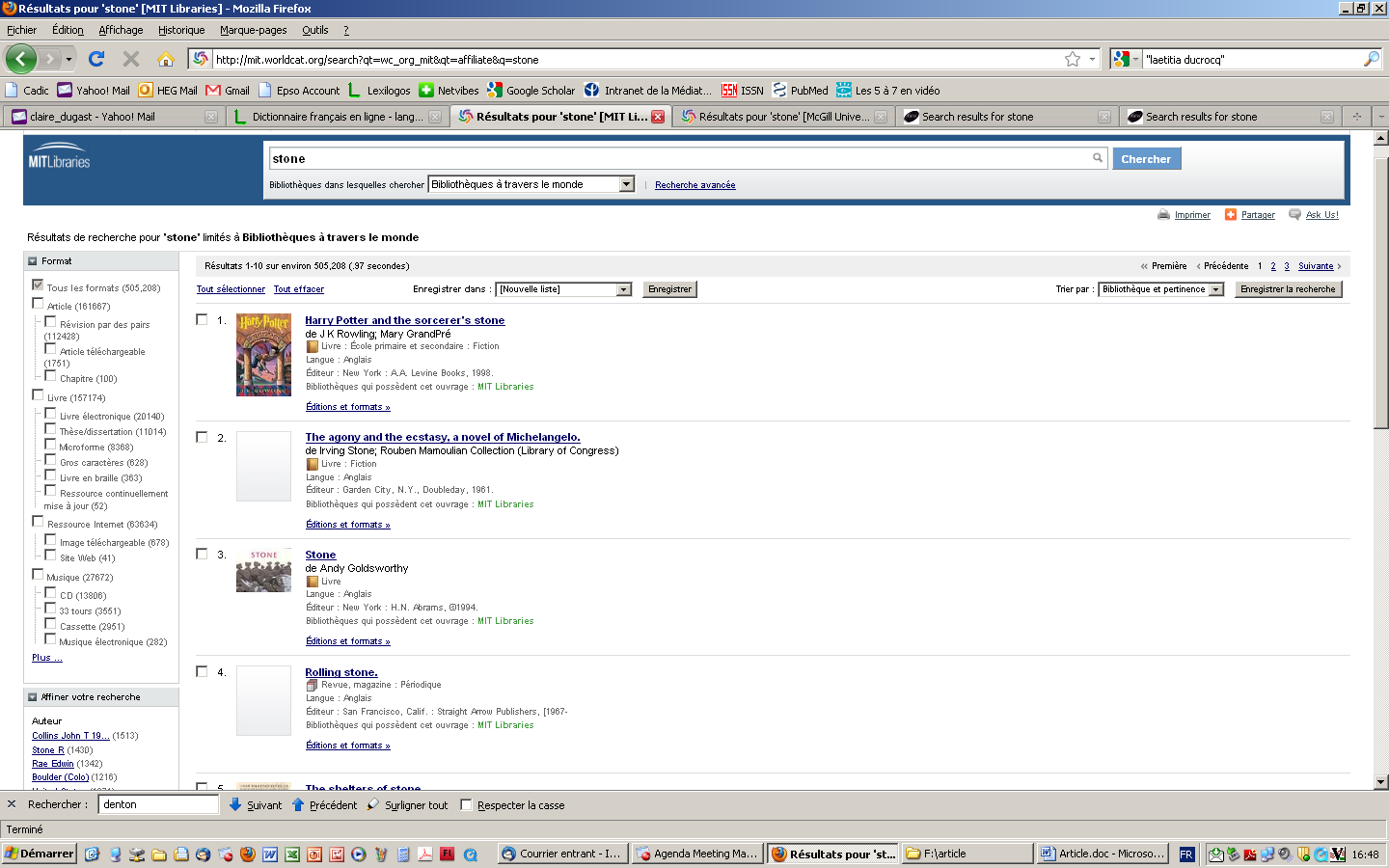The width and height of the screenshot is (1389, 868).
Task: Switch to McGill University results tab
Action: 783,117
